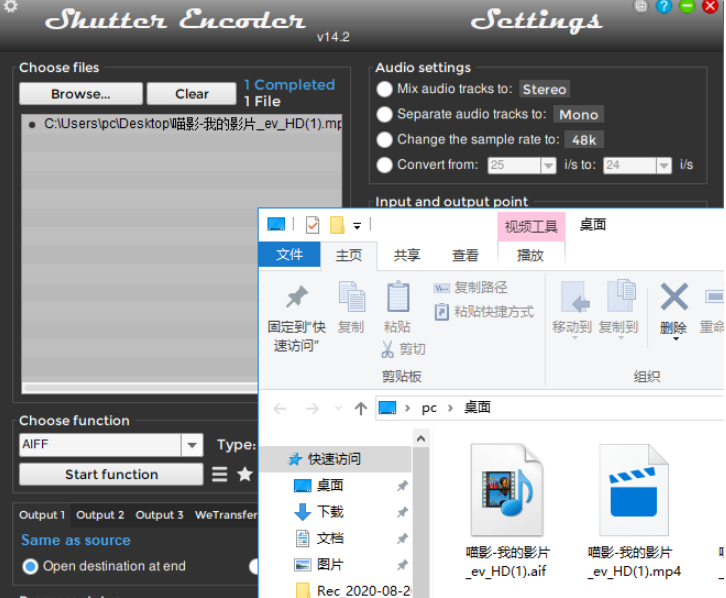Click the New folder quick access icon

pyautogui.click(x=337, y=225)
